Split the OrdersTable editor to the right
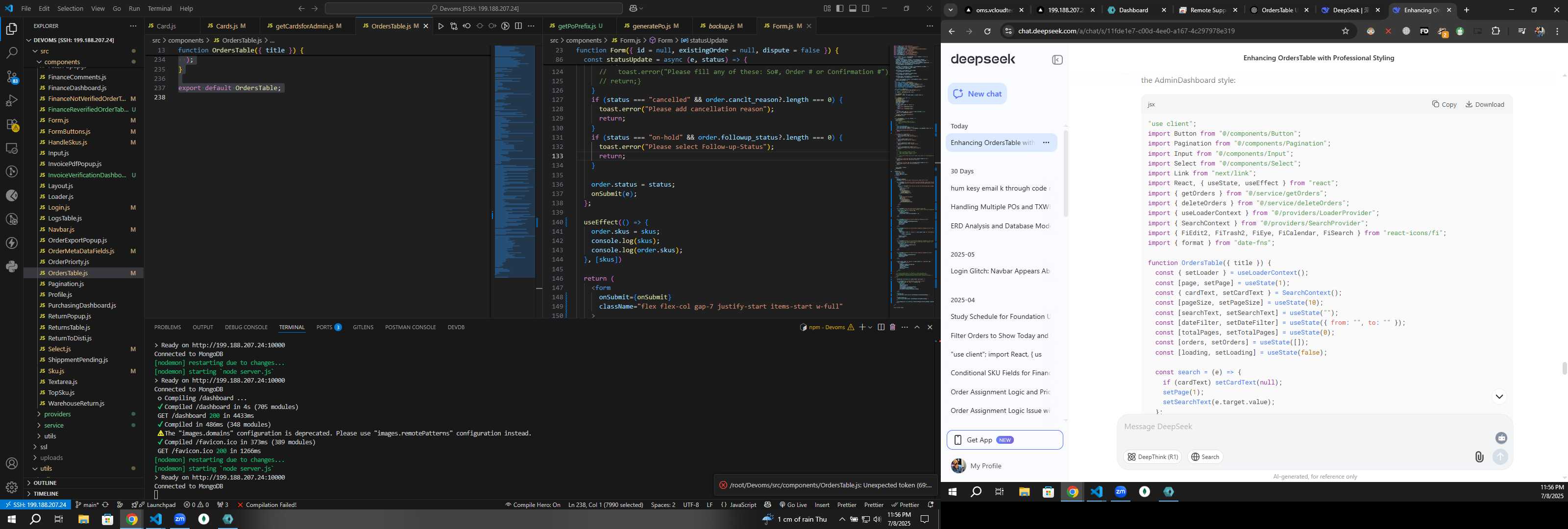Viewport: 1568px width, 529px height. [x=518, y=26]
